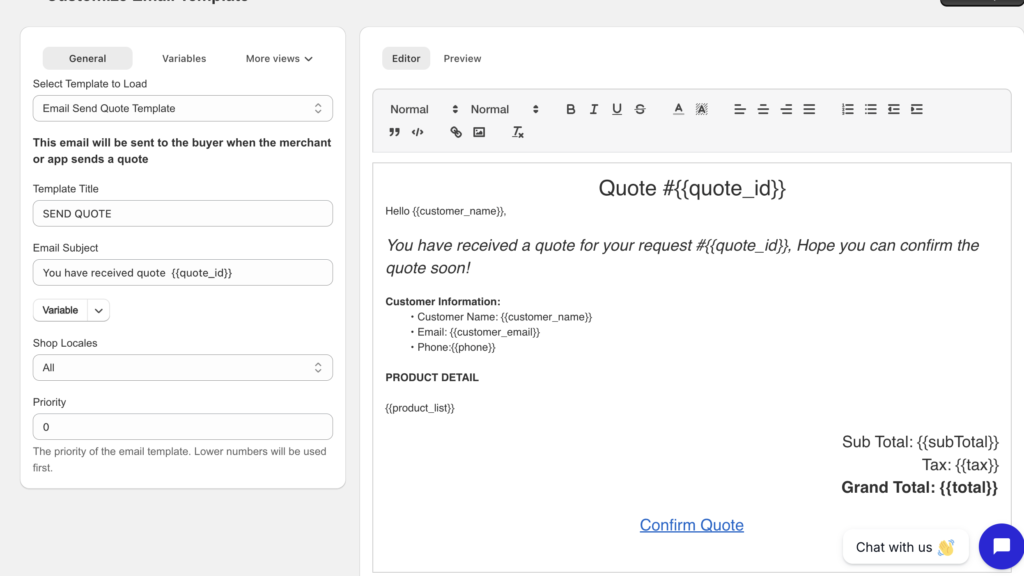Toggle bold formatting in editor toolbar
This screenshot has height=576, width=1024.
570,109
